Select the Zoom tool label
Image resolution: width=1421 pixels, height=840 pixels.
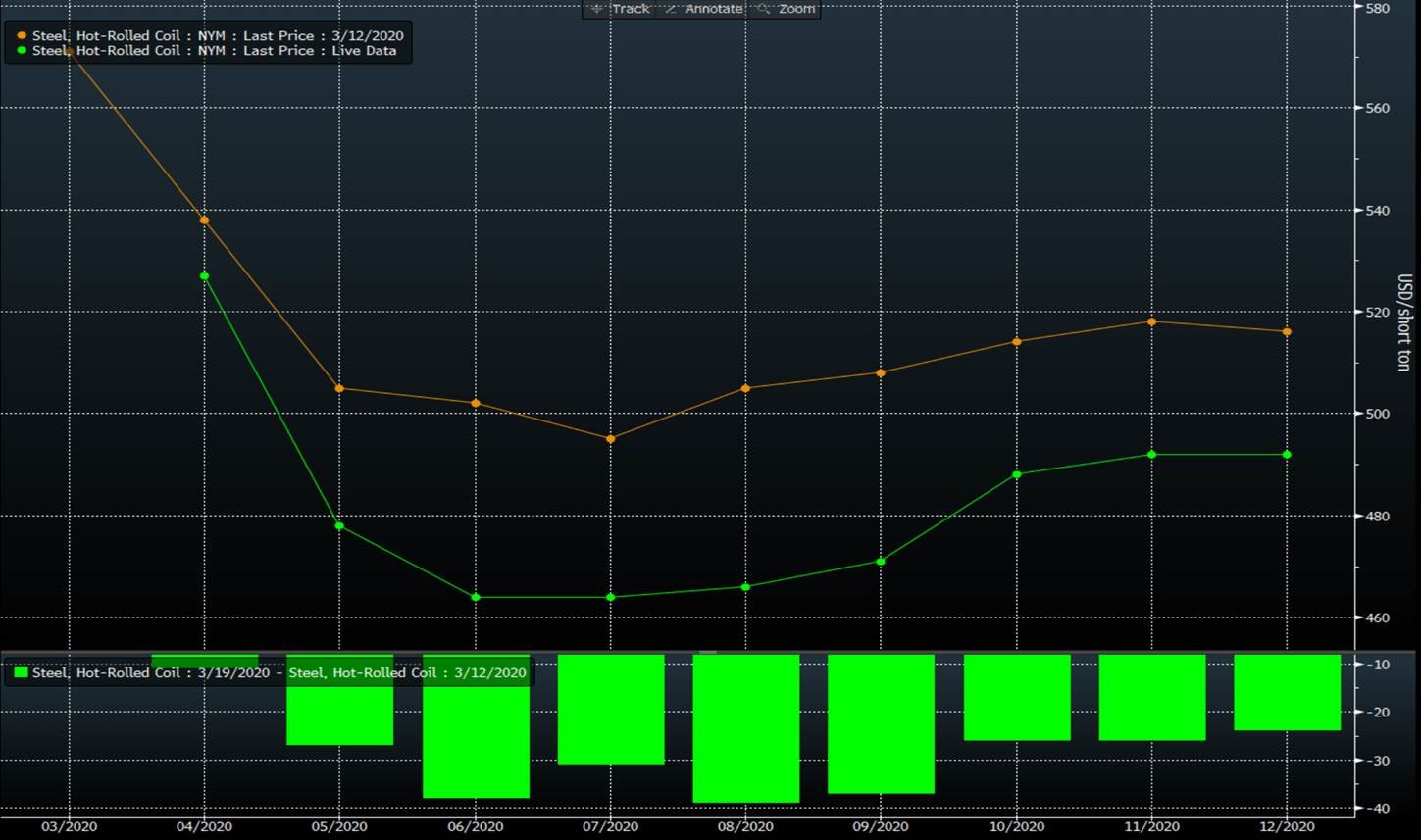(796, 9)
